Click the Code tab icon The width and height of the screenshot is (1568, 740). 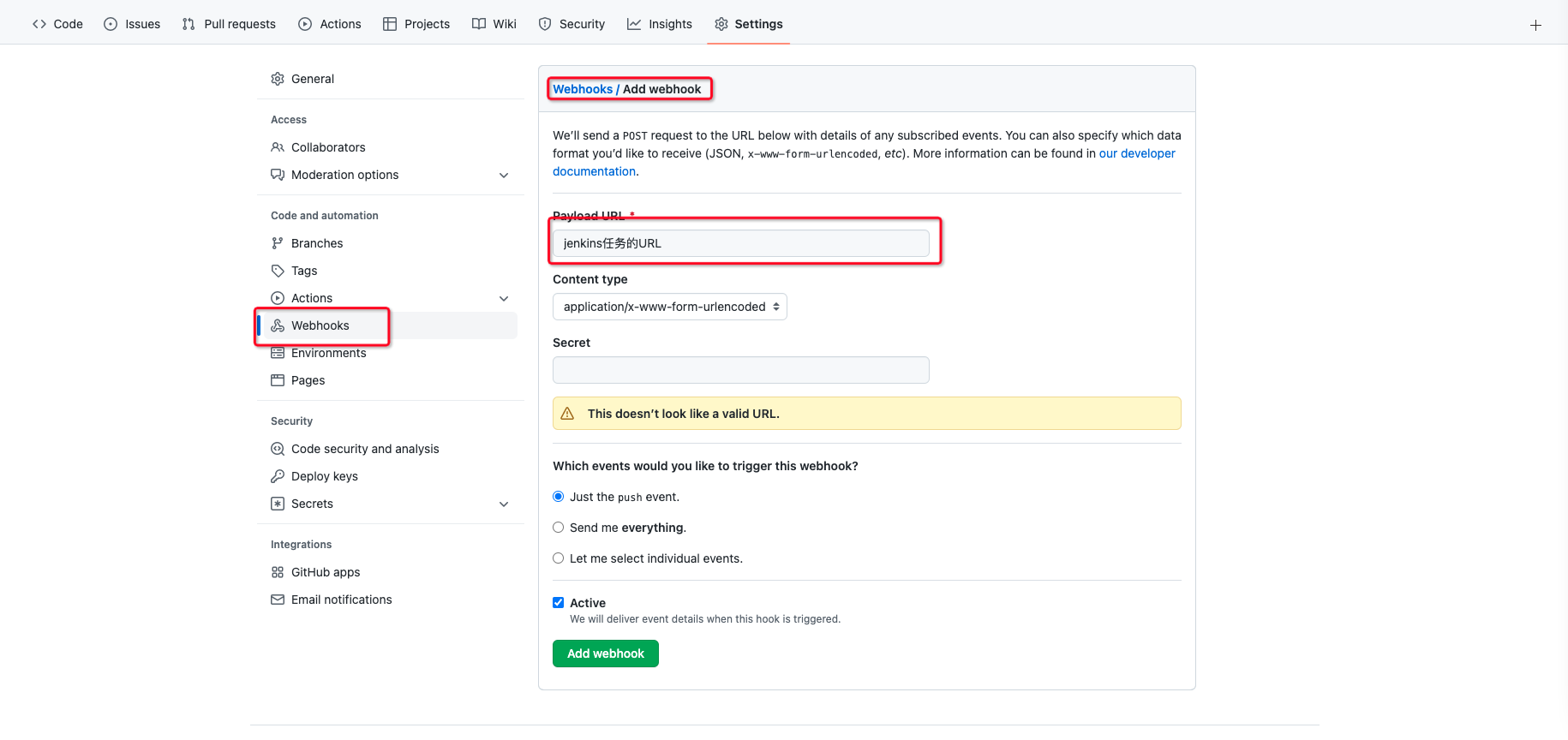click(x=39, y=24)
